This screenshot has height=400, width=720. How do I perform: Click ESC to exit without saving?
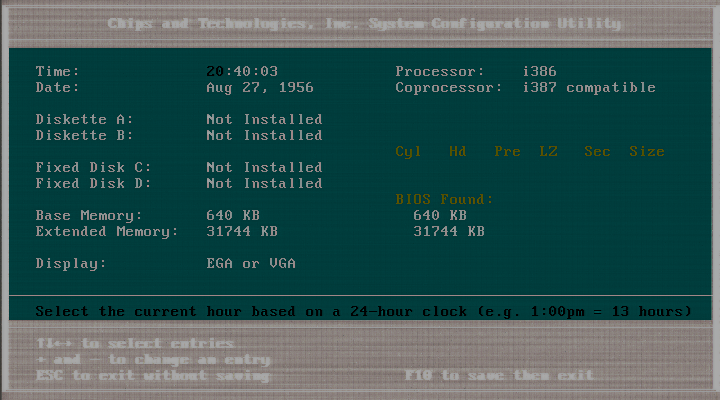click(x=153, y=376)
